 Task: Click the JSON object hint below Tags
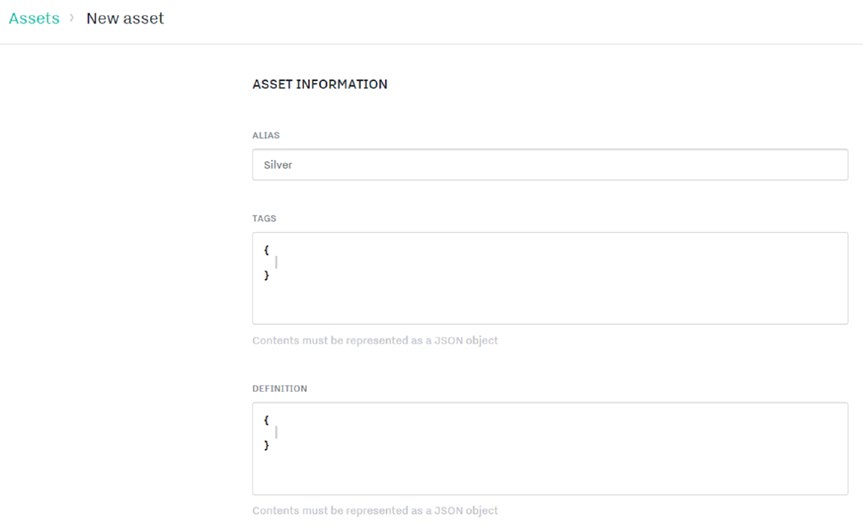click(x=374, y=341)
